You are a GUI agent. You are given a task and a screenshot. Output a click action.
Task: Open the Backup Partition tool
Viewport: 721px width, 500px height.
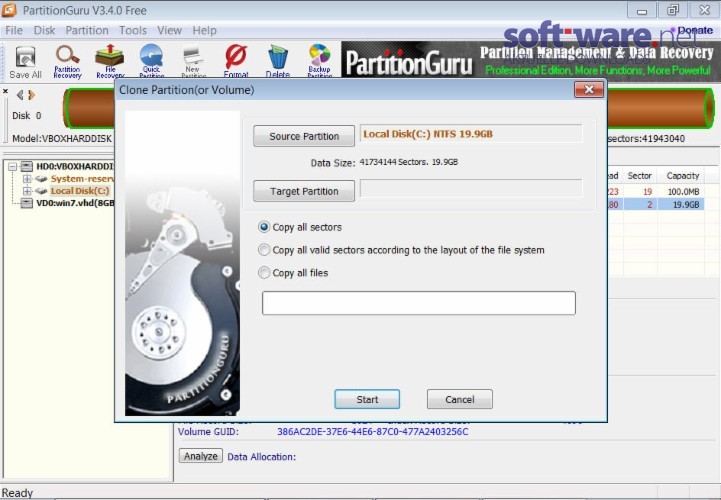coord(320,61)
